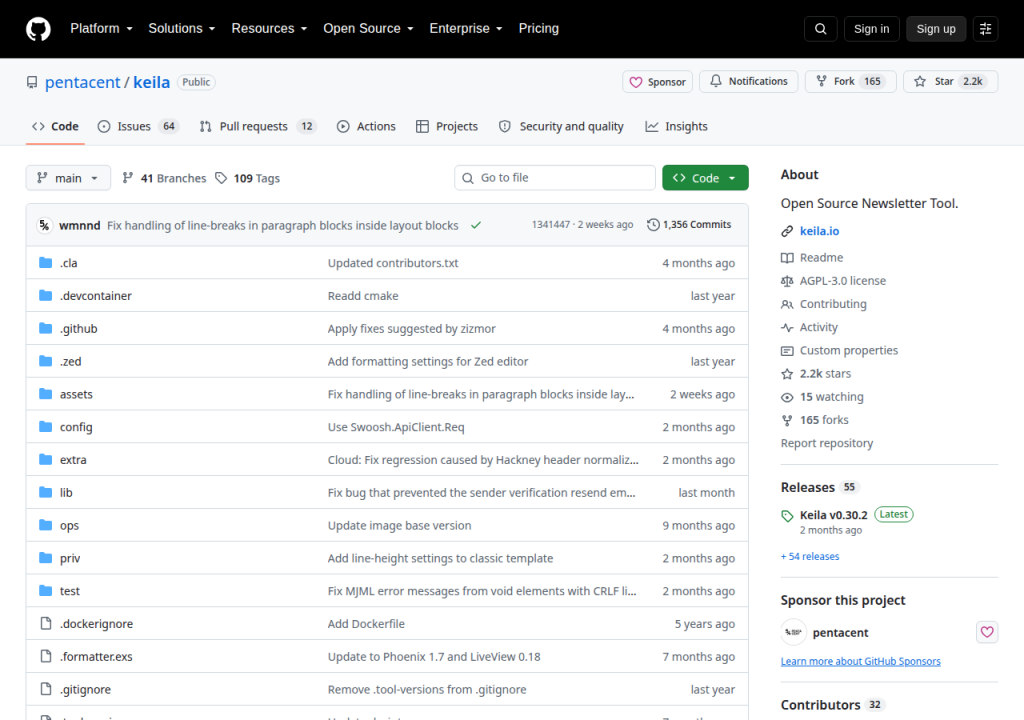Click the green commit status checkmark
Screen dimensions: 1024x720
coord(476,225)
